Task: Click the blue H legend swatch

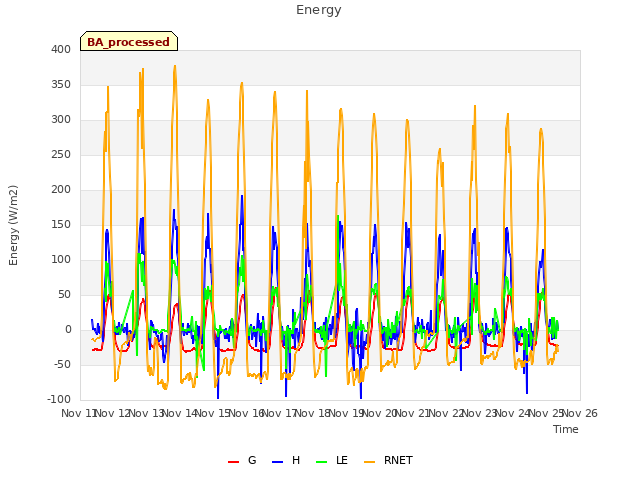Action: (277, 462)
